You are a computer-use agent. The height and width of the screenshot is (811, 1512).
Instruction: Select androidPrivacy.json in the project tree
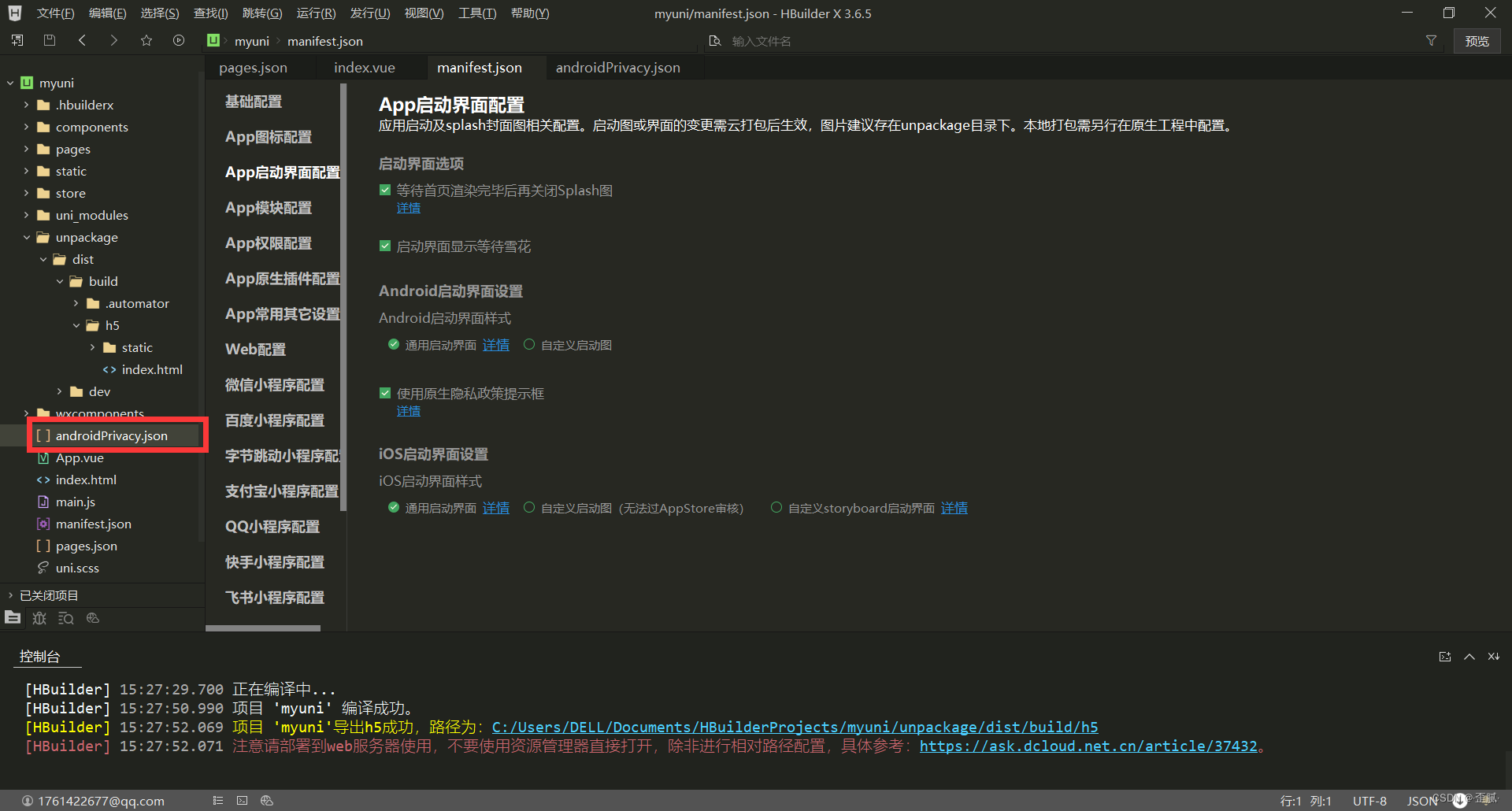point(111,435)
